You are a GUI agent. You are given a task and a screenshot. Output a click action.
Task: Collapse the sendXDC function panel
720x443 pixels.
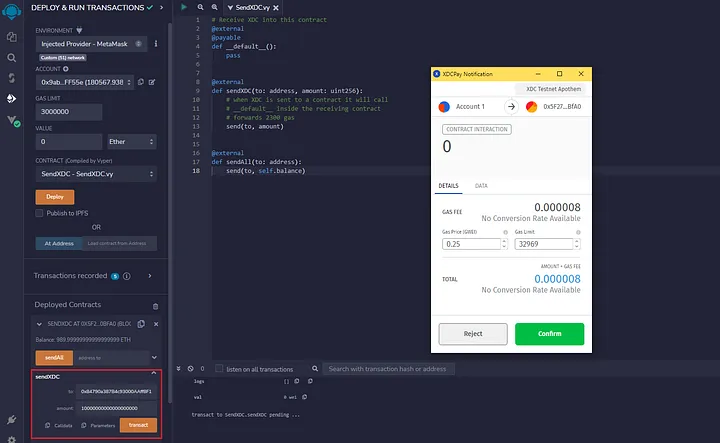pyautogui.click(x=154, y=373)
